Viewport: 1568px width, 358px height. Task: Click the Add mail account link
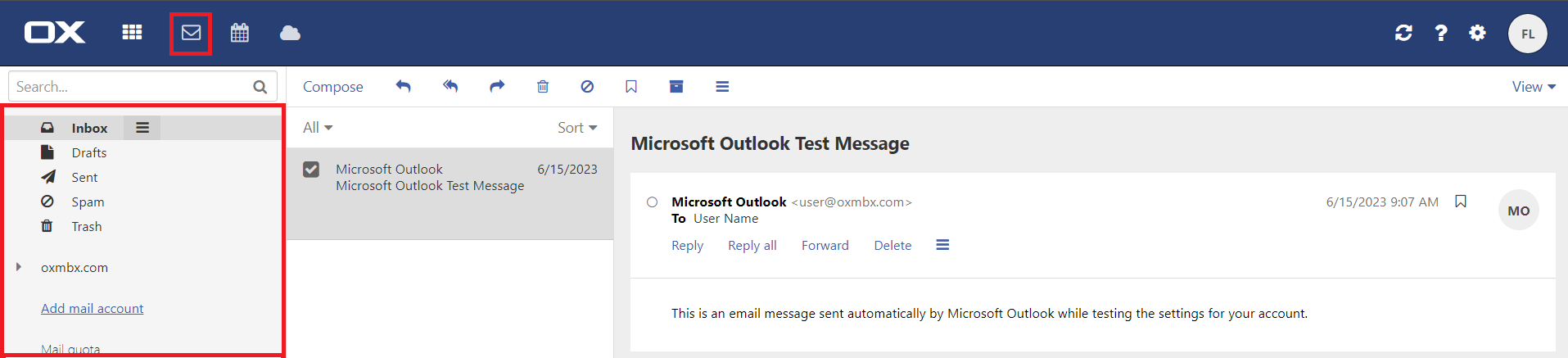click(x=92, y=309)
